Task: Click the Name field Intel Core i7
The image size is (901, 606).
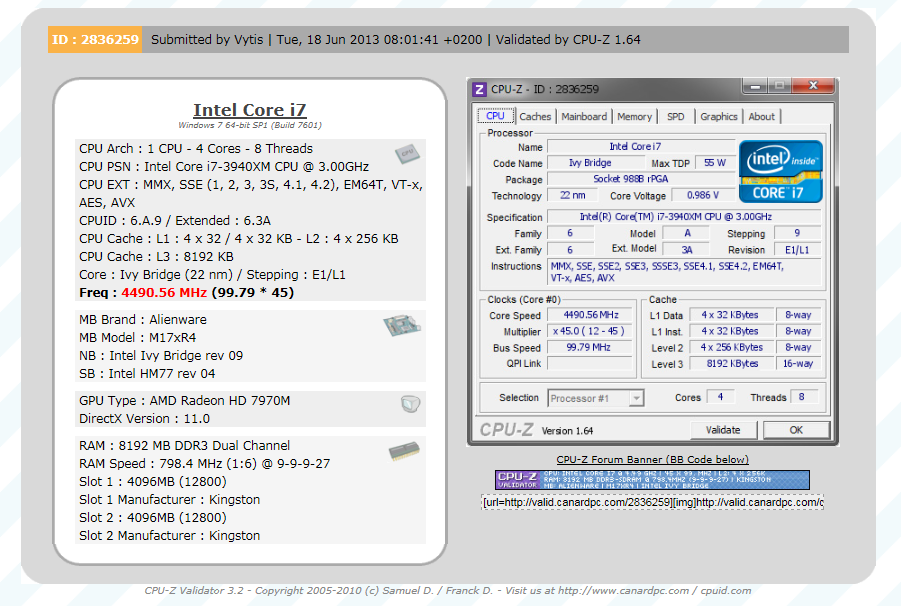Action: tap(641, 146)
